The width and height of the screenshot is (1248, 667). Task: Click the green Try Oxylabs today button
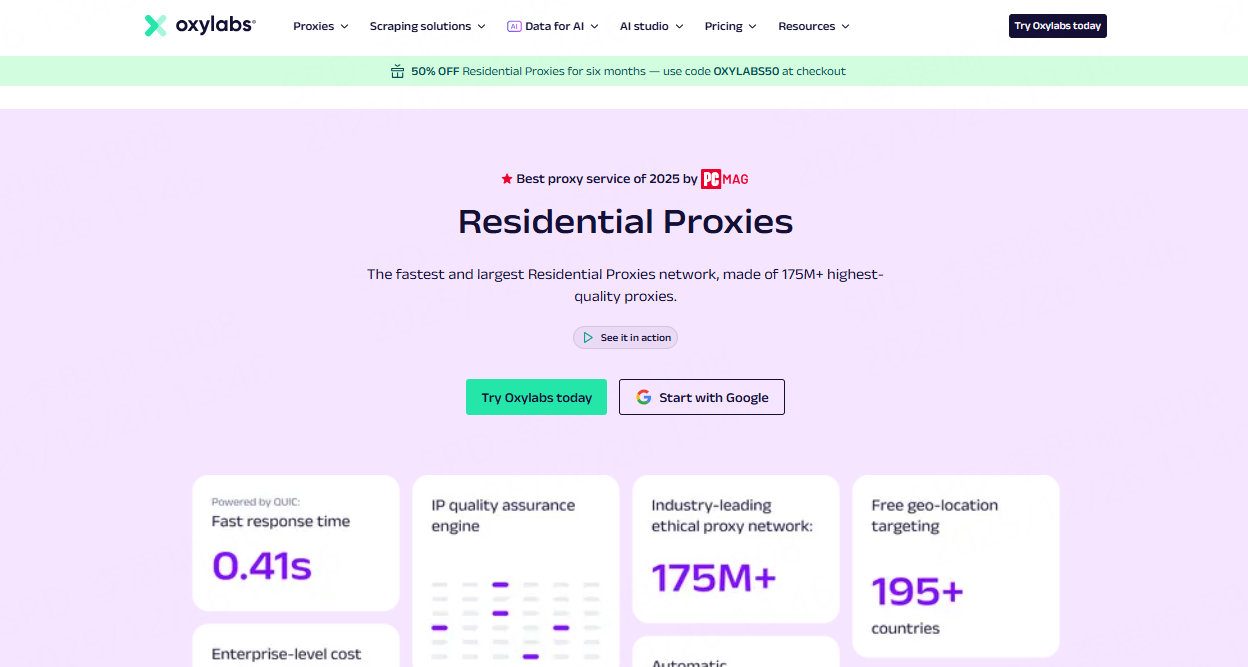coord(536,397)
